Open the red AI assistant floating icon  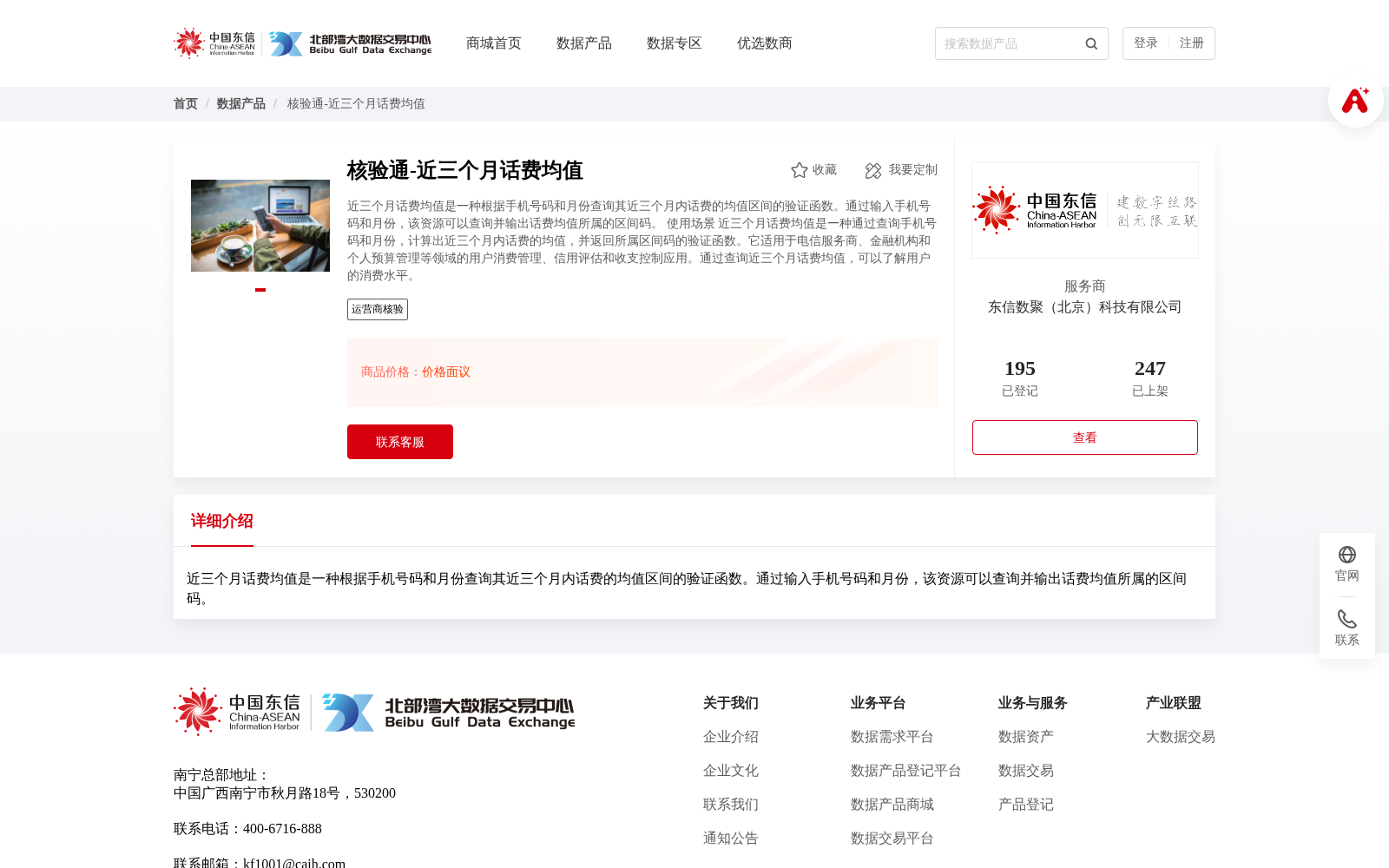pyautogui.click(x=1355, y=100)
